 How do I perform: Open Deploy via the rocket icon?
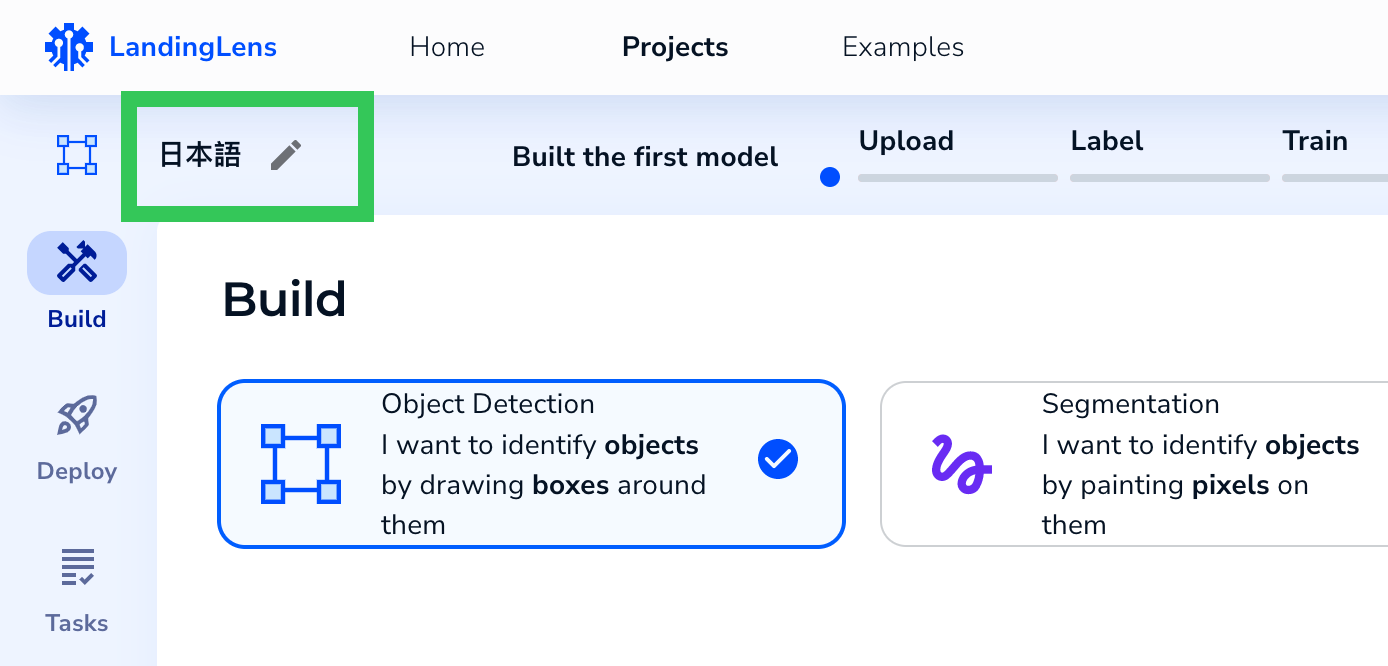click(76, 416)
